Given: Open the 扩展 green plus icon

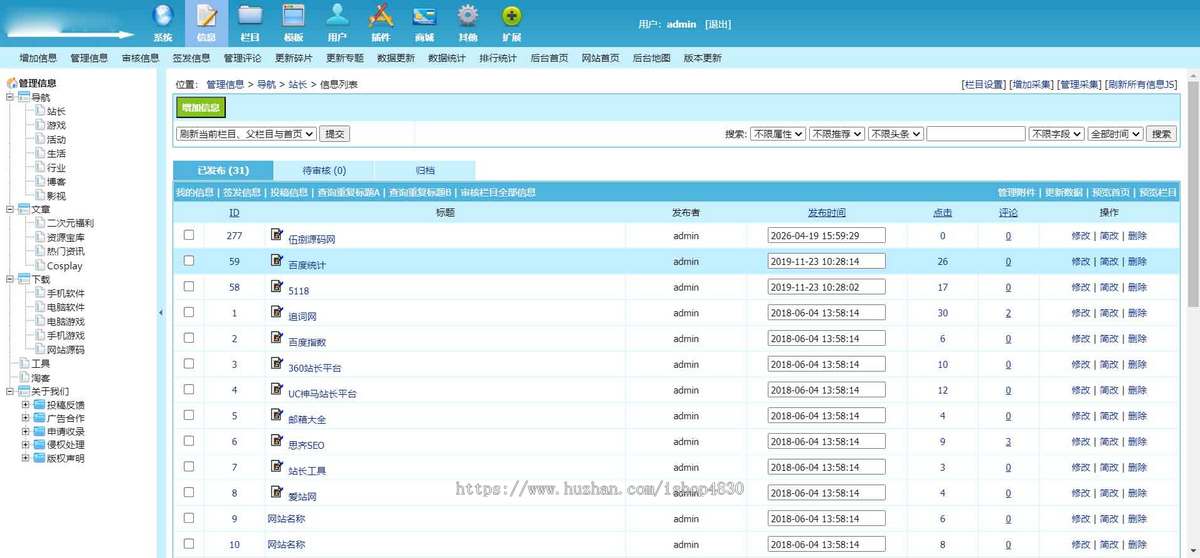Looking at the screenshot, I should point(511,16).
